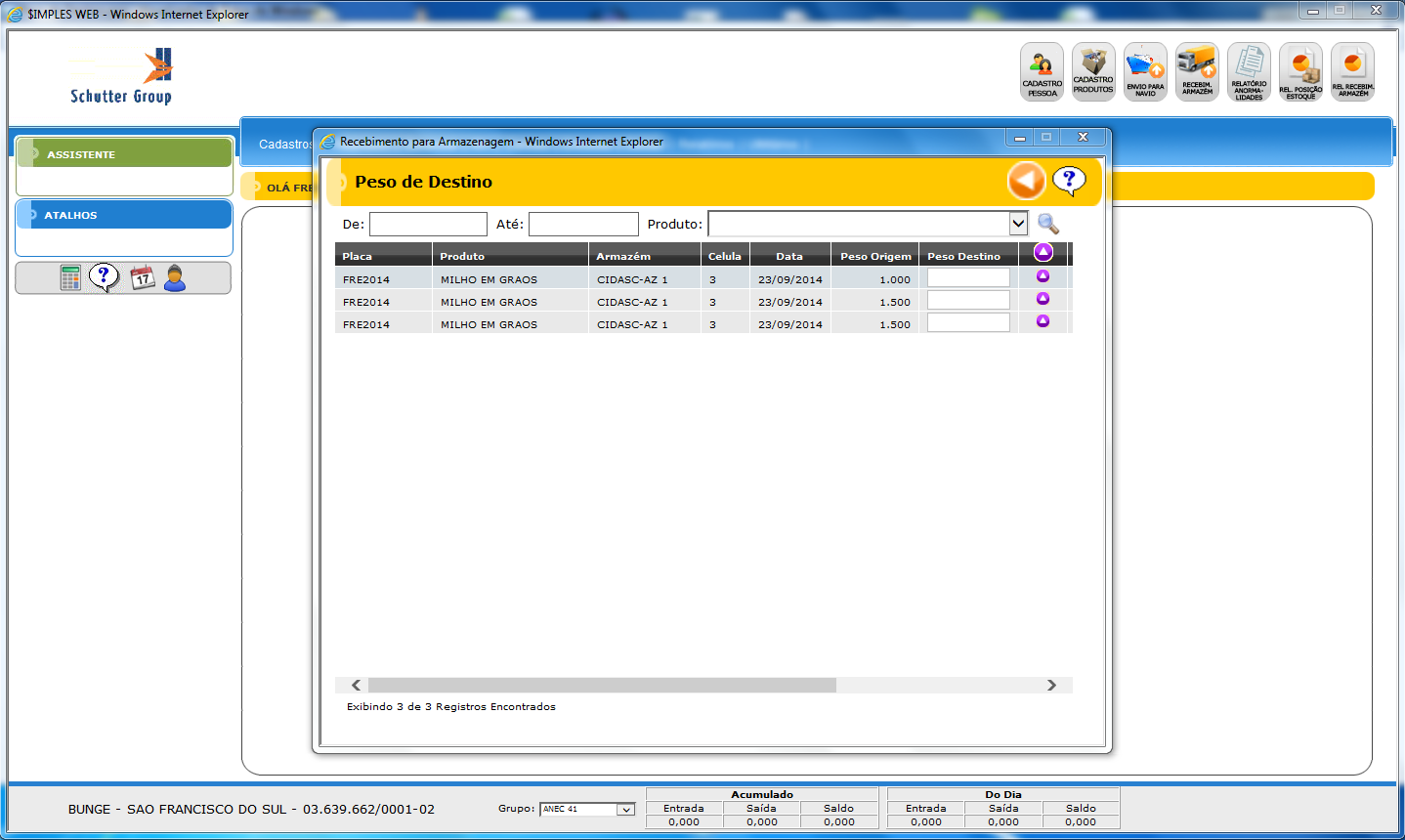The width and height of the screenshot is (1405, 840).
Task: Open the calculator in the sidebar
Action: tap(70, 278)
